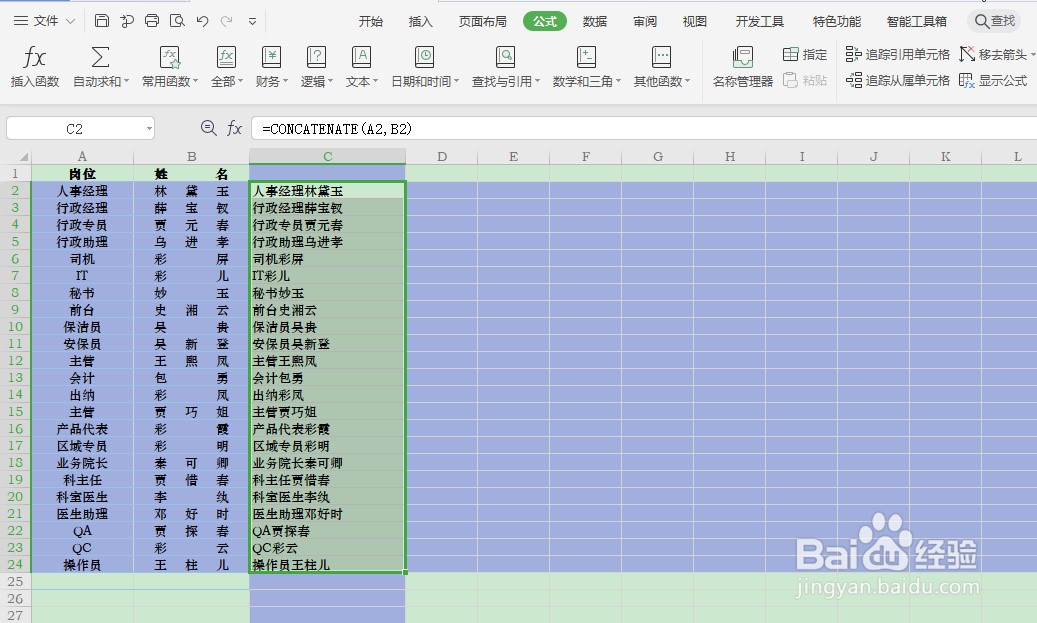Open the File (文件) menu

click(x=42, y=20)
